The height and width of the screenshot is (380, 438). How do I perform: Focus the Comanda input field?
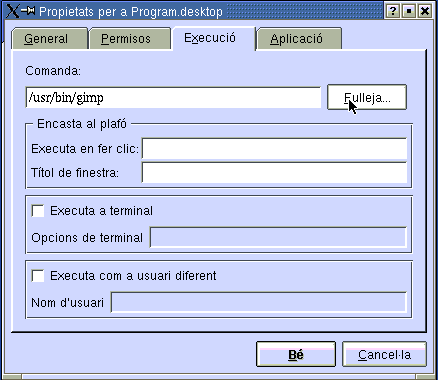173,98
